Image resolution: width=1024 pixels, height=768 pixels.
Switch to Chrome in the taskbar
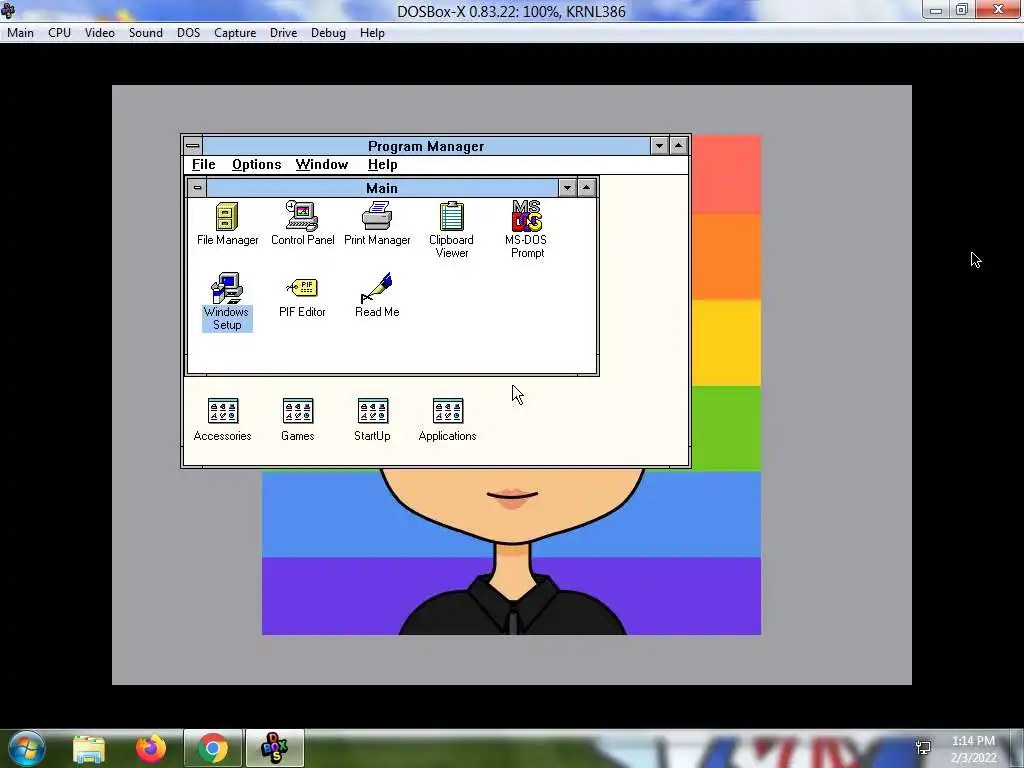[x=213, y=749]
